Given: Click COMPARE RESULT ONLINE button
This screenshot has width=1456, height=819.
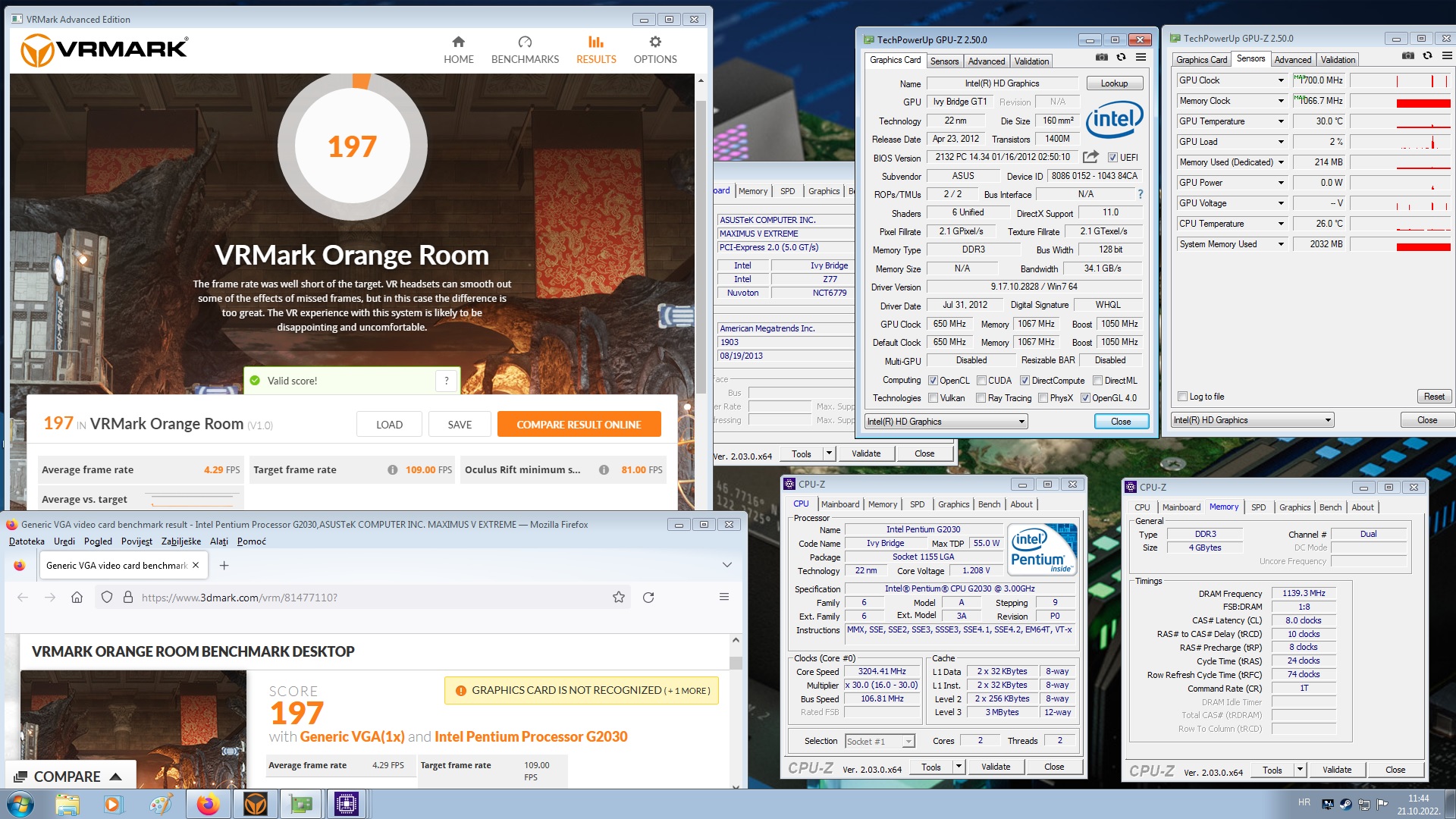Looking at the screenshot, I should (x=579, y=425).
